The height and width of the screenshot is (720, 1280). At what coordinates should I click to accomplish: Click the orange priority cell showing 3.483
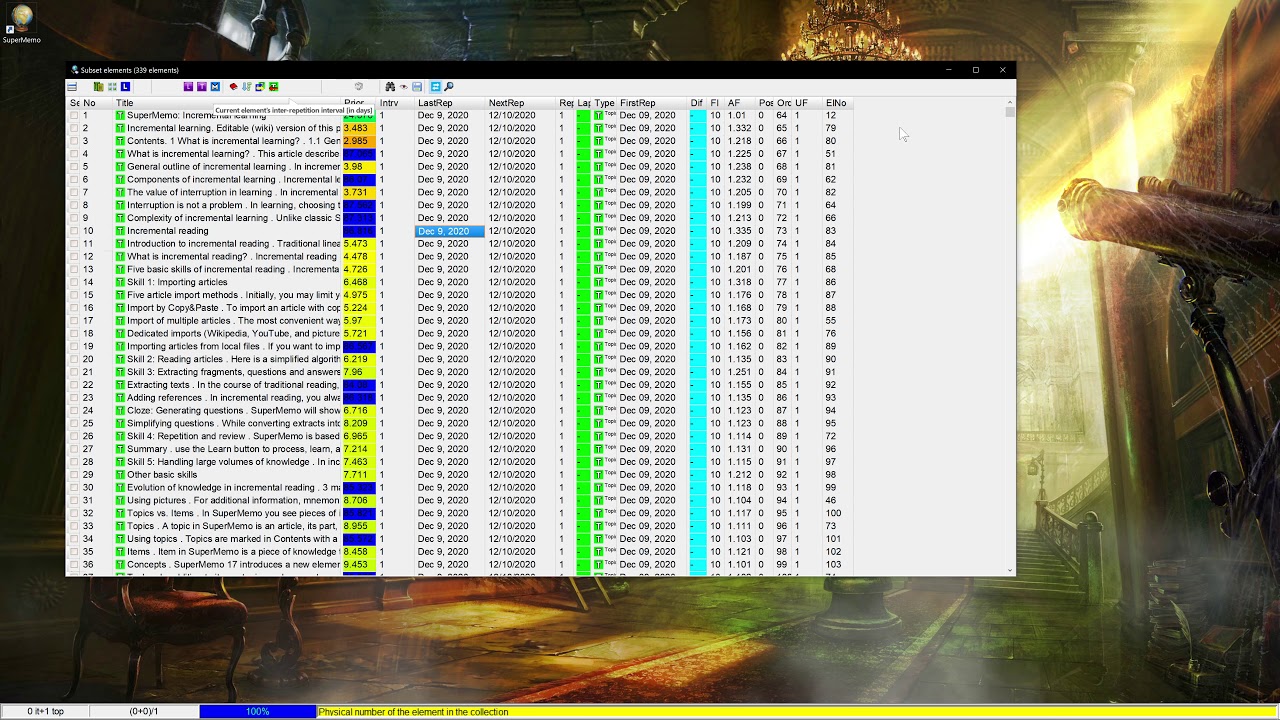pyautogui.click(x=359, y=128)
